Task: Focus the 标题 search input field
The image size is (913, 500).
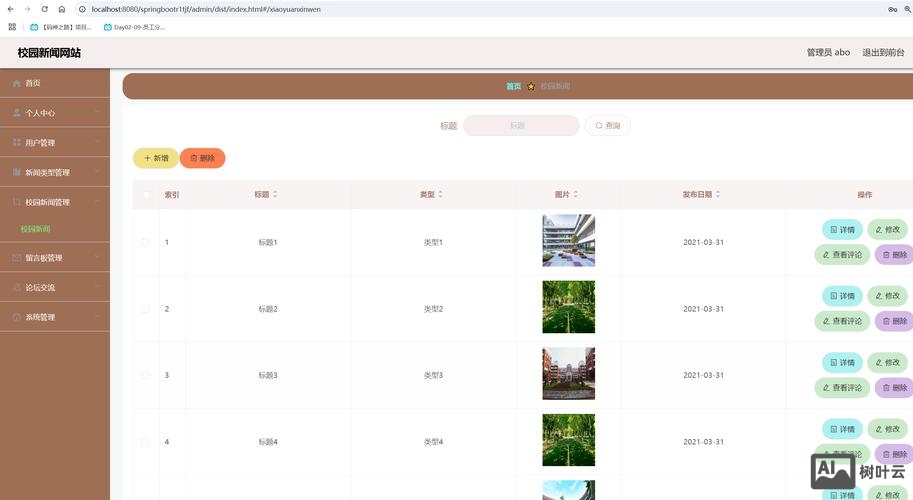Action: click(521, 125)
